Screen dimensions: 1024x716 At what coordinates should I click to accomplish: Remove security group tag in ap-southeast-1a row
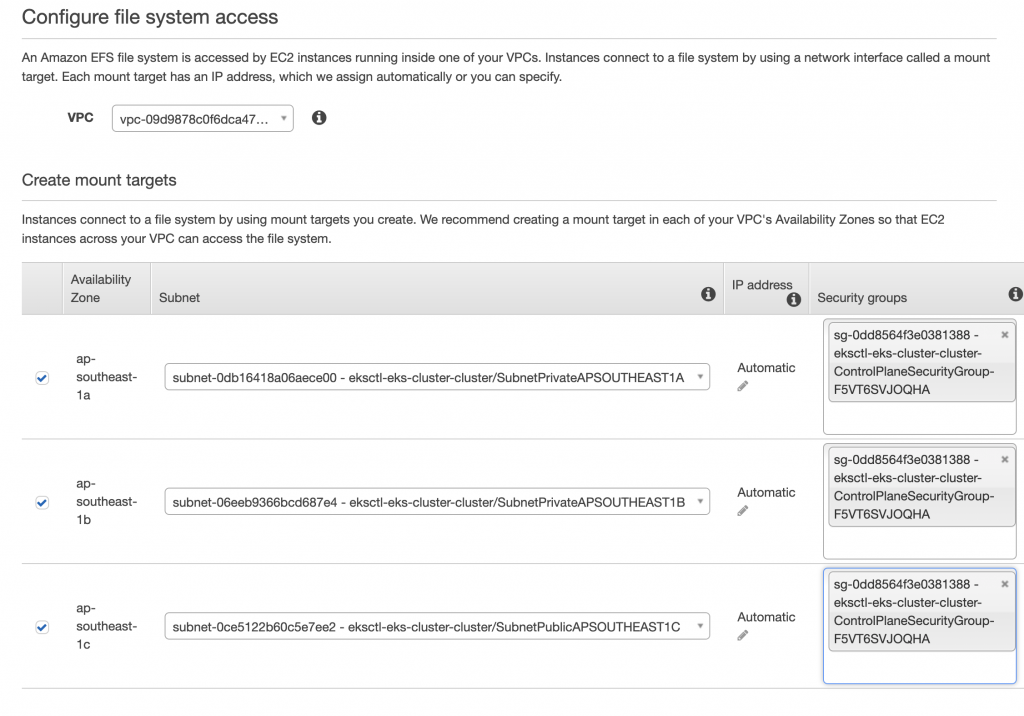(1004, 335)
